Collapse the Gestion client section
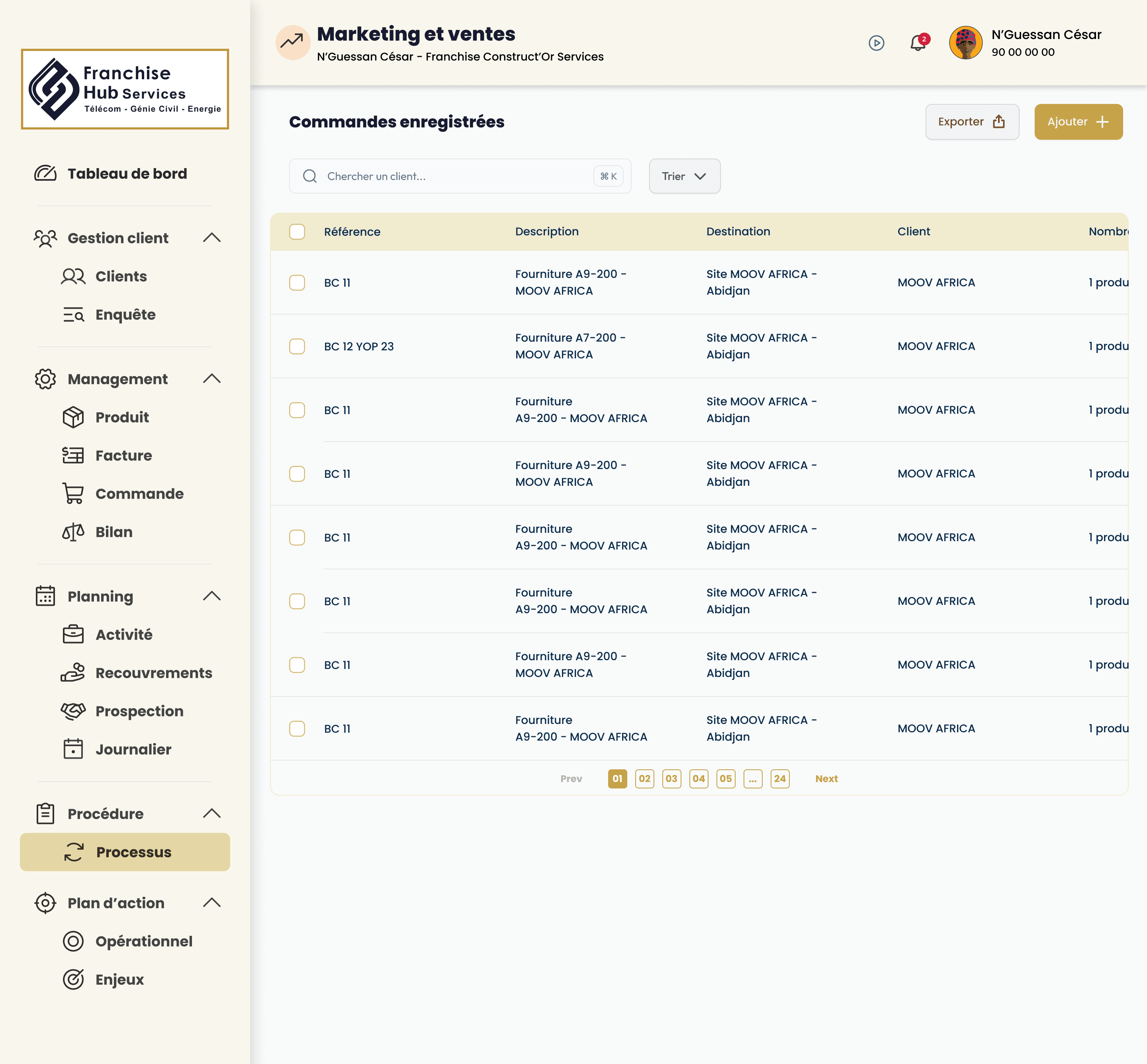Image resolution: width=1147 pixels, height=1064 pixels. click(212, 238)
